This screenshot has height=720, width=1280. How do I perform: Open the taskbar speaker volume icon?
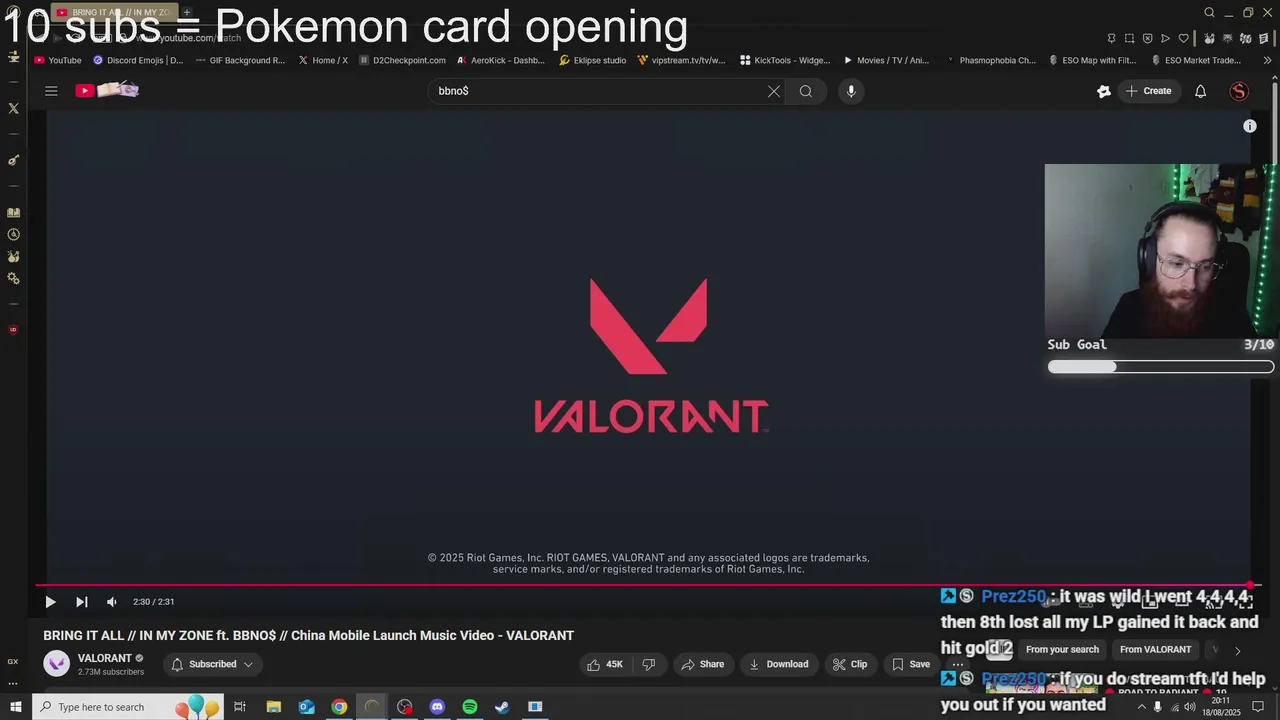1190,707
